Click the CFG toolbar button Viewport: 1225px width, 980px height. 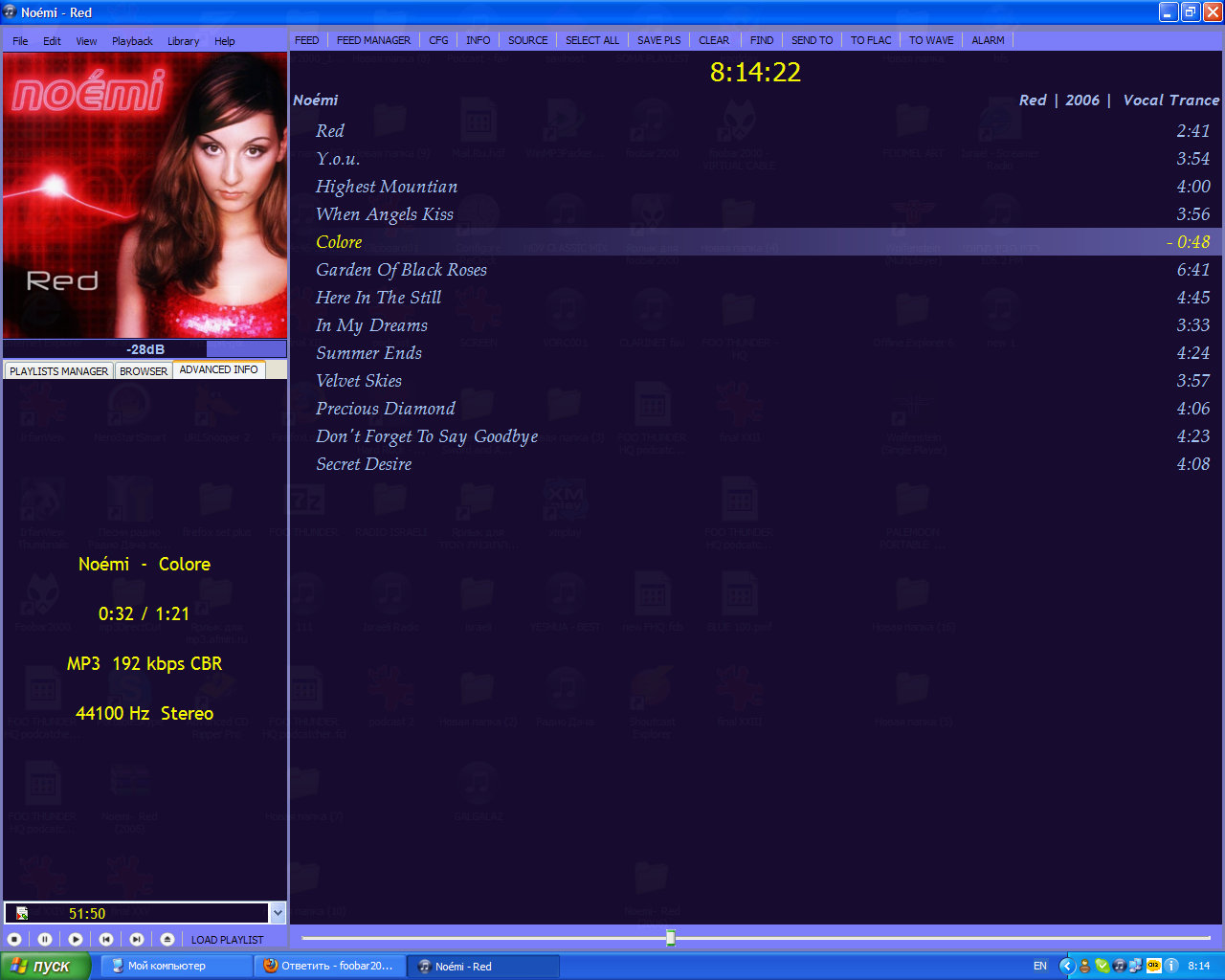(438, 40)
